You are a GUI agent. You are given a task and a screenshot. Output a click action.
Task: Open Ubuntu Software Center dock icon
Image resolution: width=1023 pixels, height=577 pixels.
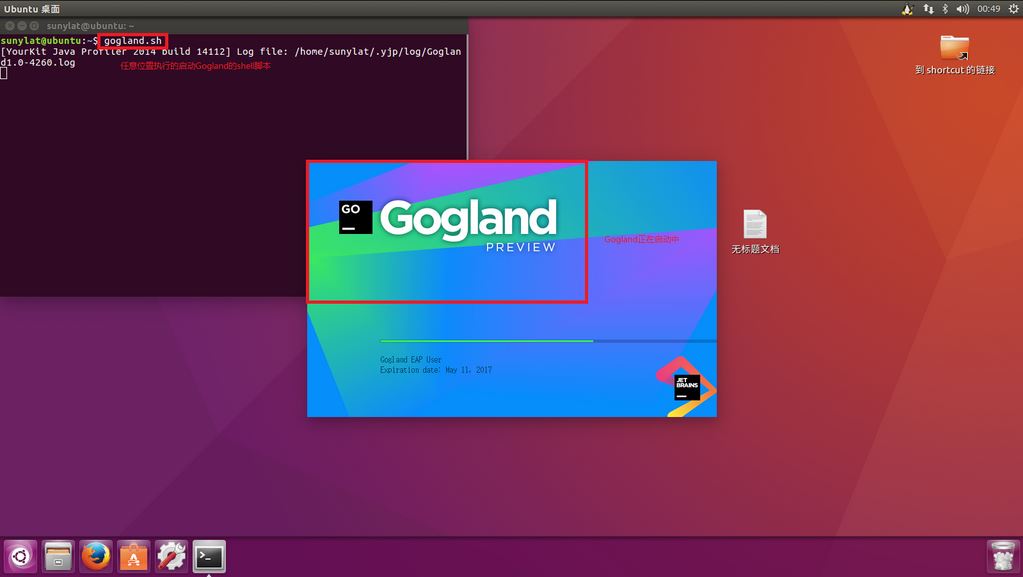[x=134, y=557]
